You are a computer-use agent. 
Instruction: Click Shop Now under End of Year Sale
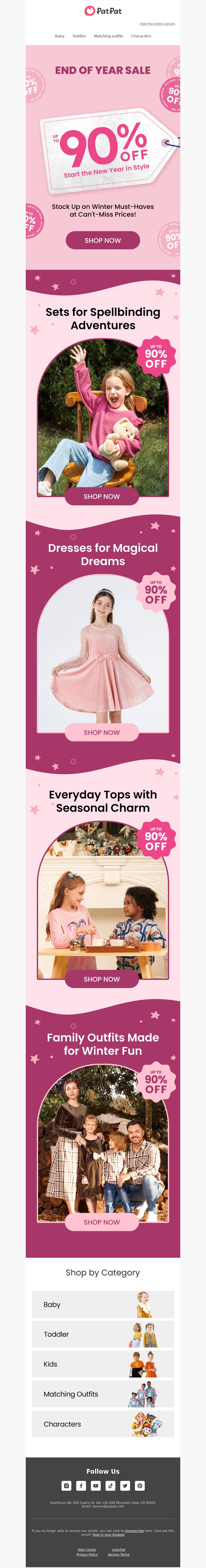[x=103, y=240]
